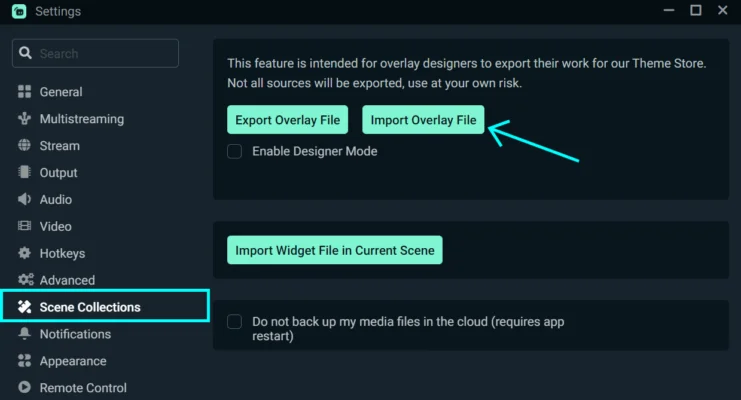
Task: Click the Audio speaker icon
Action: tap(25, 200)
